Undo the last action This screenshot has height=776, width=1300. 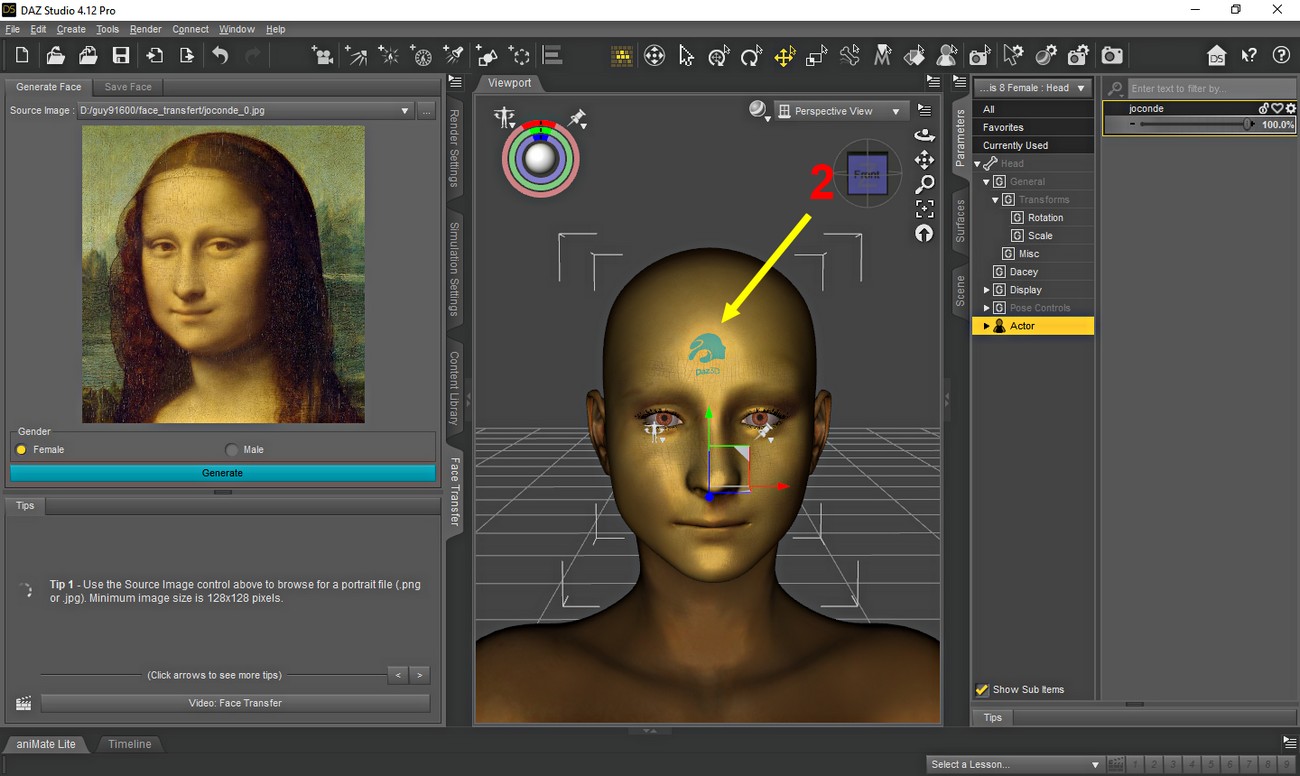(x=220, y=55)
